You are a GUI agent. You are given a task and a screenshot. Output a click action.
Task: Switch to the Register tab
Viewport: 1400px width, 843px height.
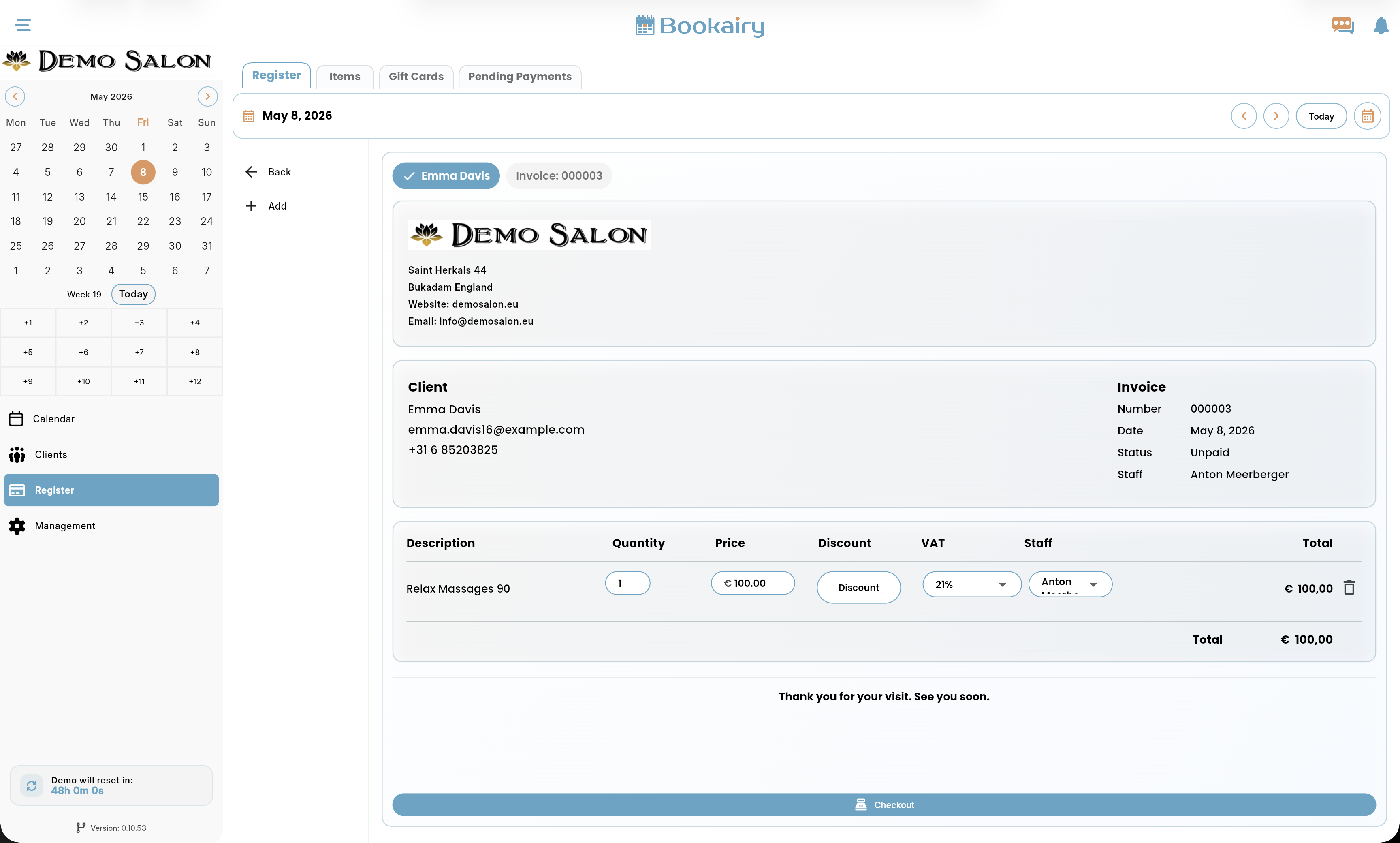click(277, 75)
